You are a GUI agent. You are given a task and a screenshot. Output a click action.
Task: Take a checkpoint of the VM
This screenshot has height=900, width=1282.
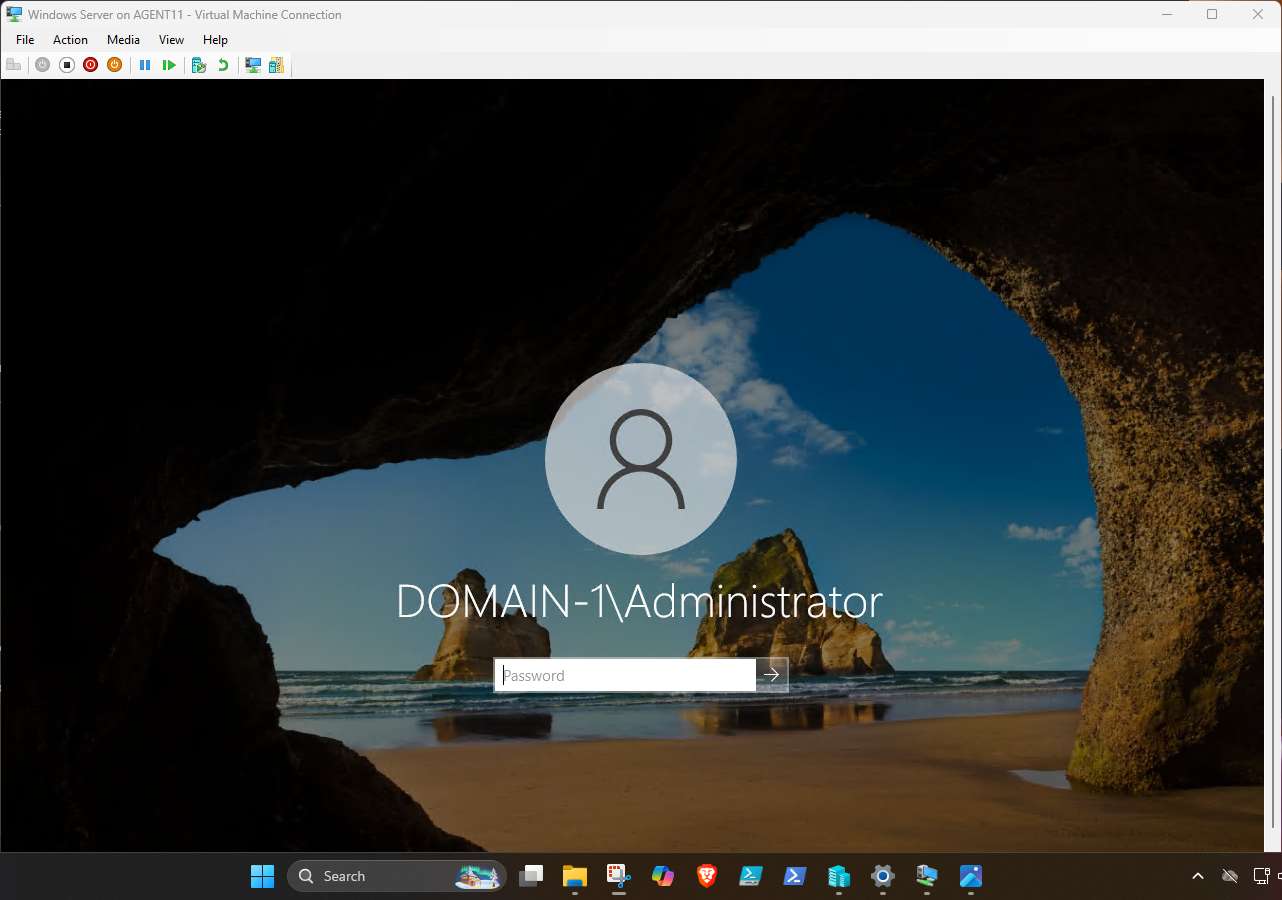(199, 64)
